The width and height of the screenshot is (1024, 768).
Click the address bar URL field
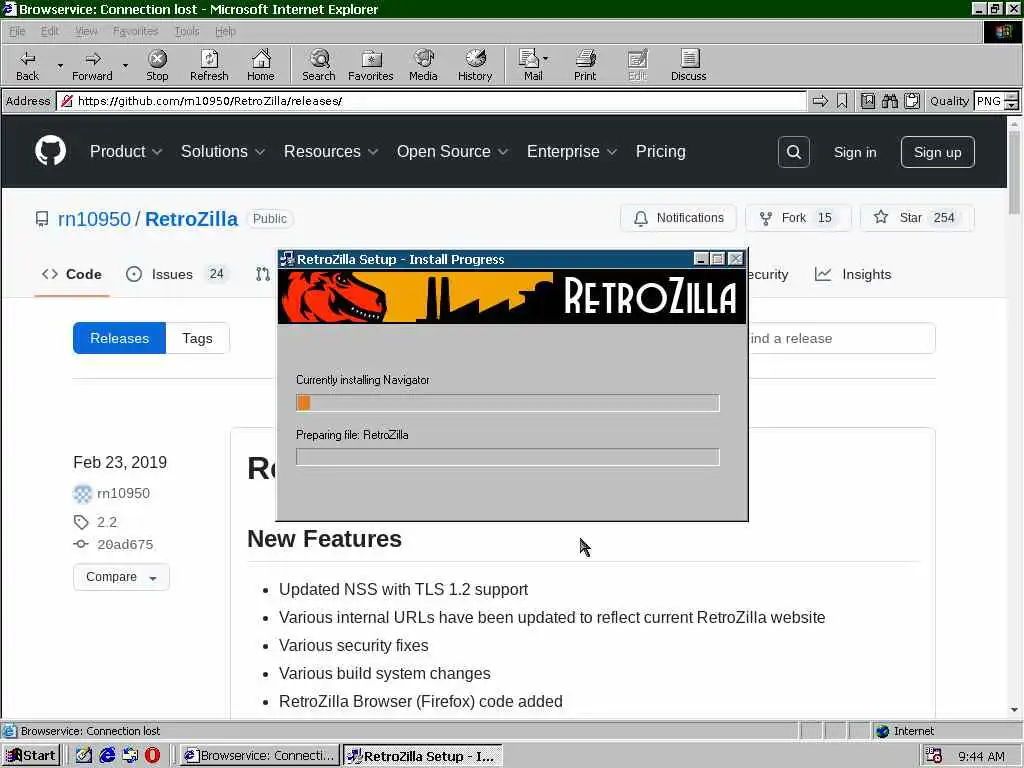pos(431,101)
